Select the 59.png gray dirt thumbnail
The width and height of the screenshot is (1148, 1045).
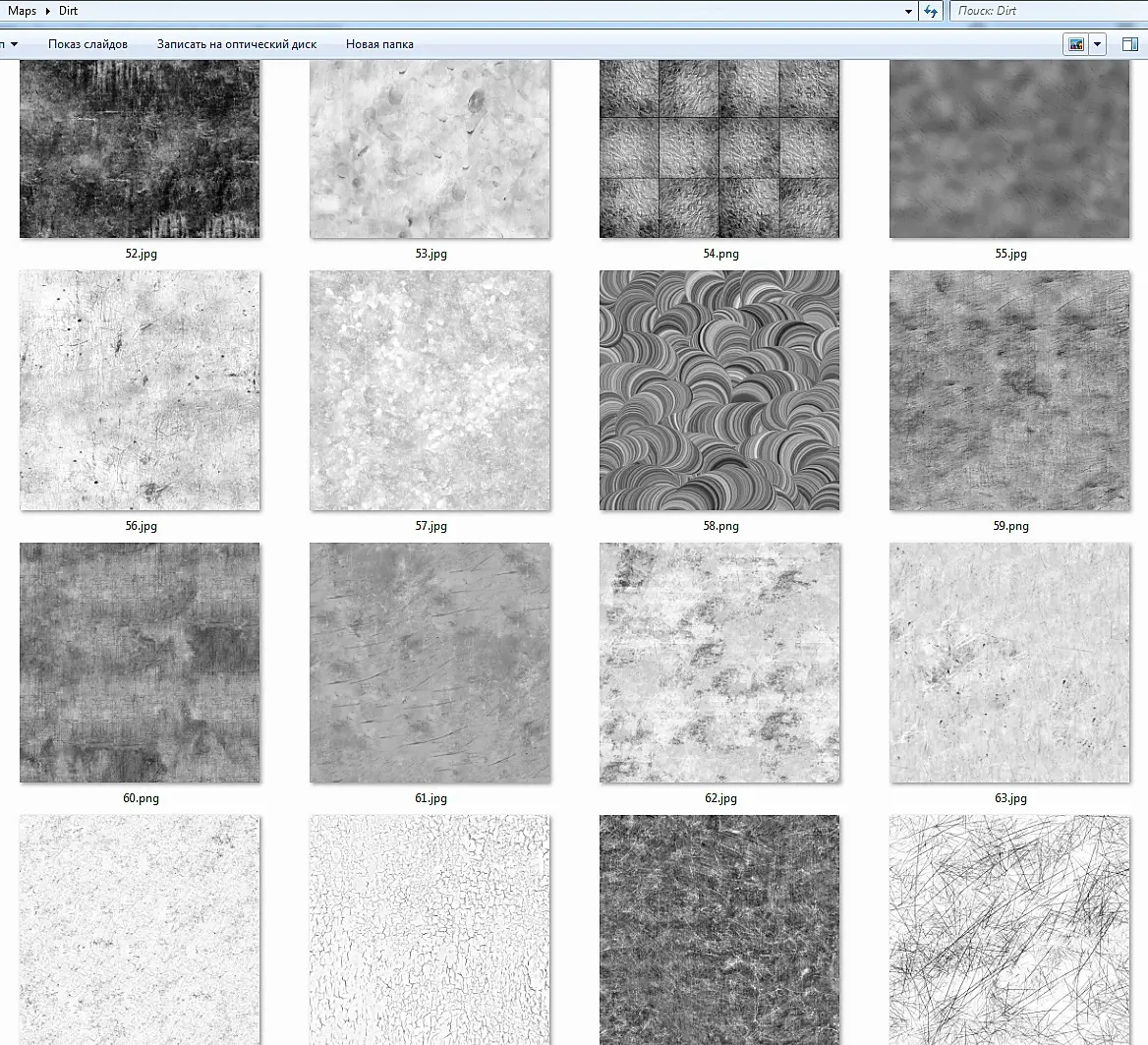tap(1009, 390)
